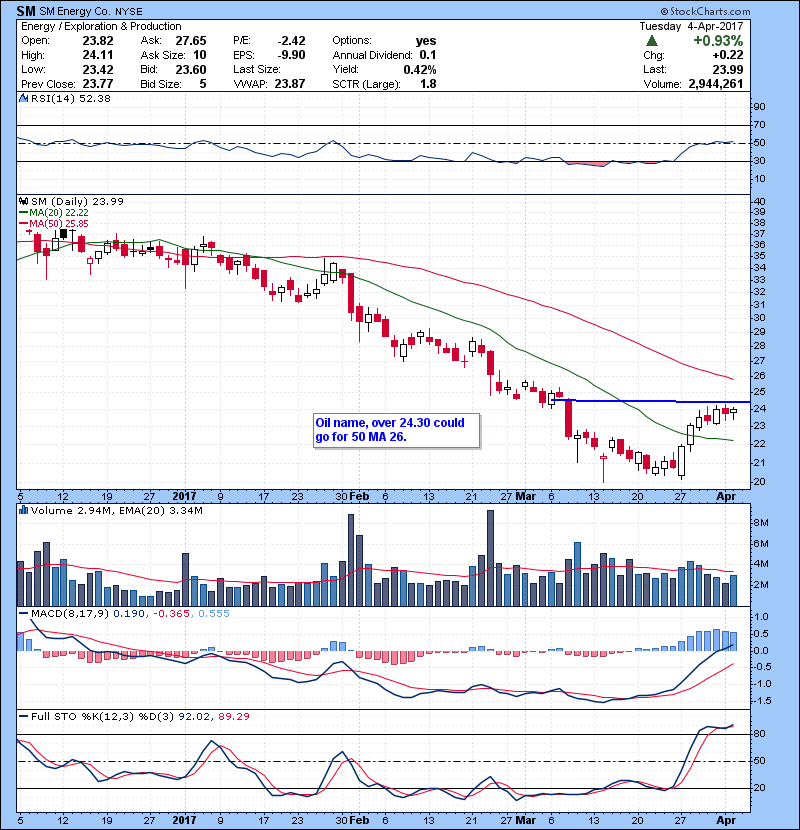This screenshot has width=800, height=830.
Task: Click the date Tuesday 4-Apr-2017
Action: (691, 26)
